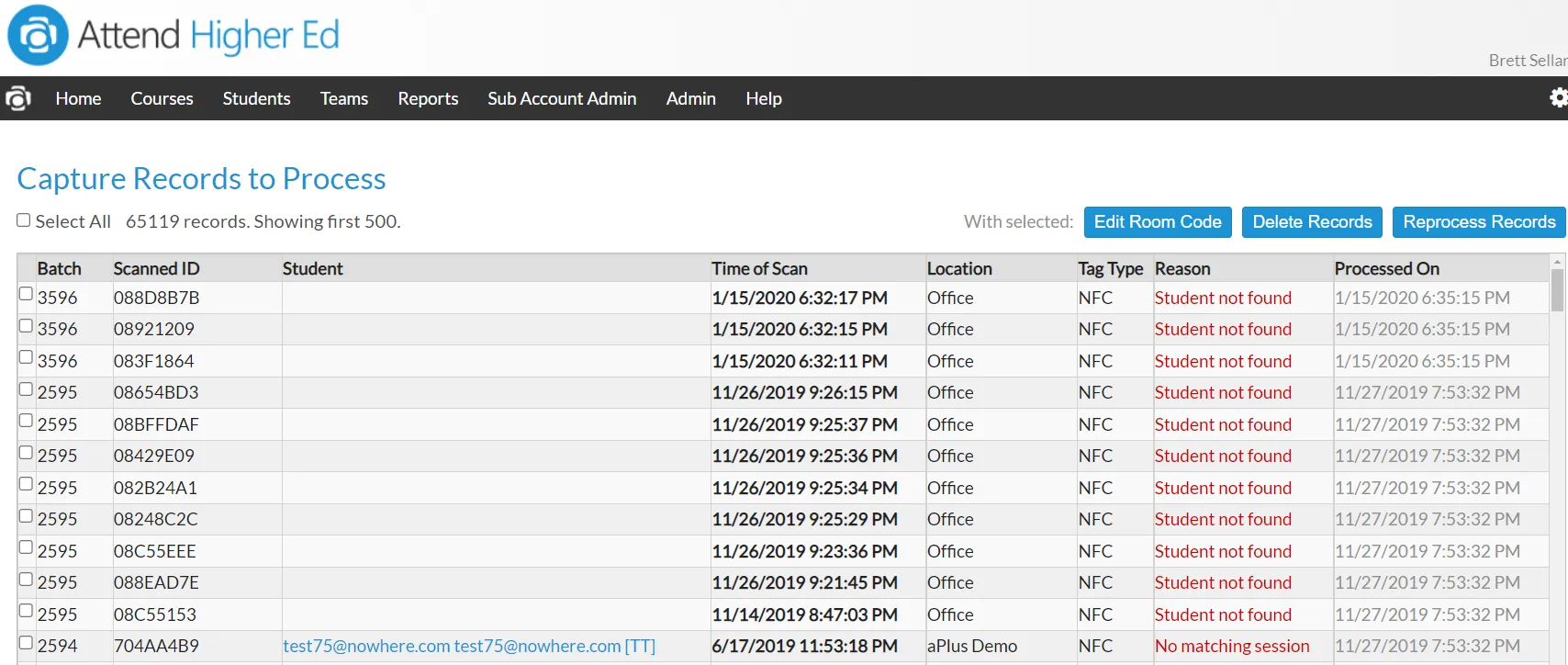Open the Help menu
This screenshot has width=1568, height=665.
click(x=764, y=98)
